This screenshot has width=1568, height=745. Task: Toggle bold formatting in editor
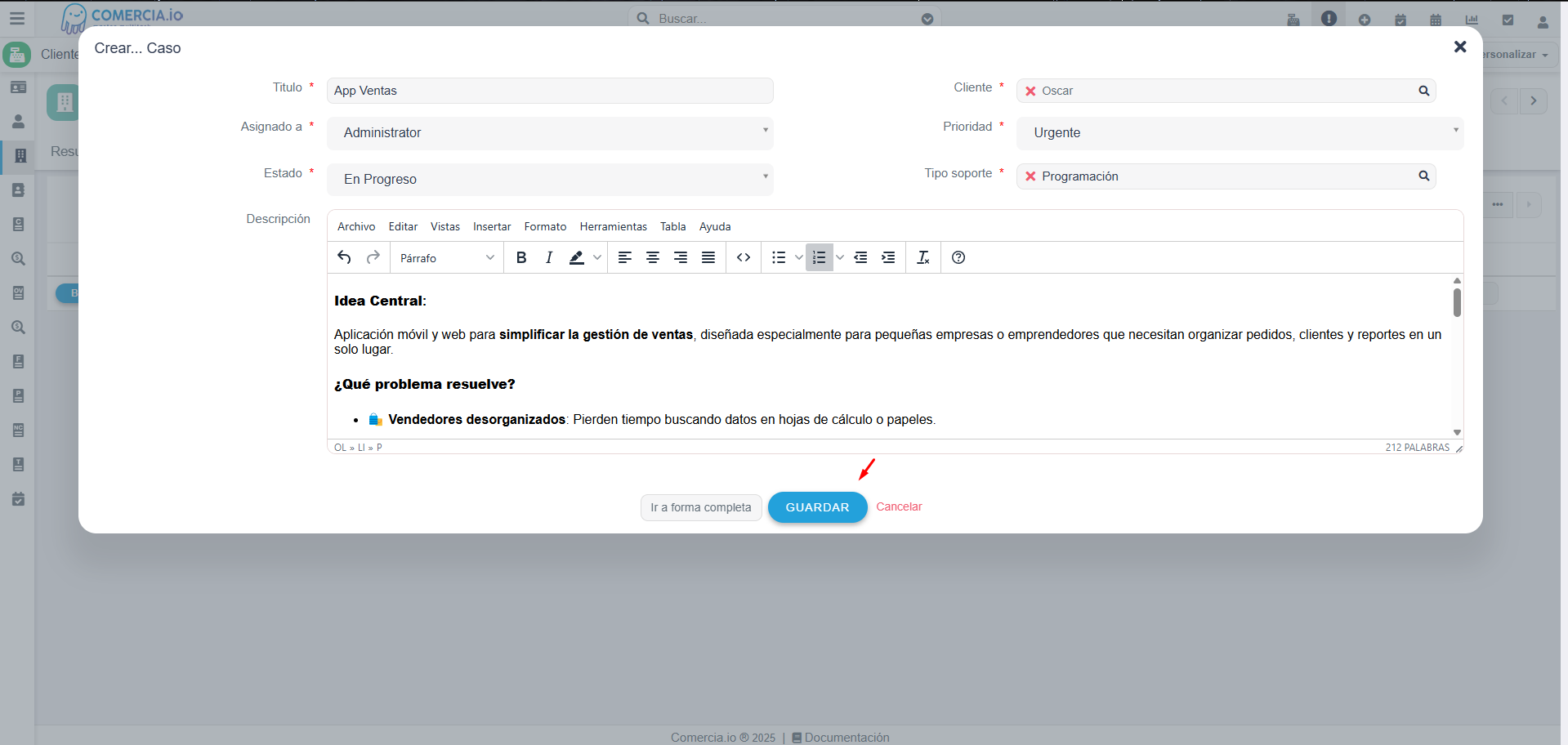click(x=521, y=257)
